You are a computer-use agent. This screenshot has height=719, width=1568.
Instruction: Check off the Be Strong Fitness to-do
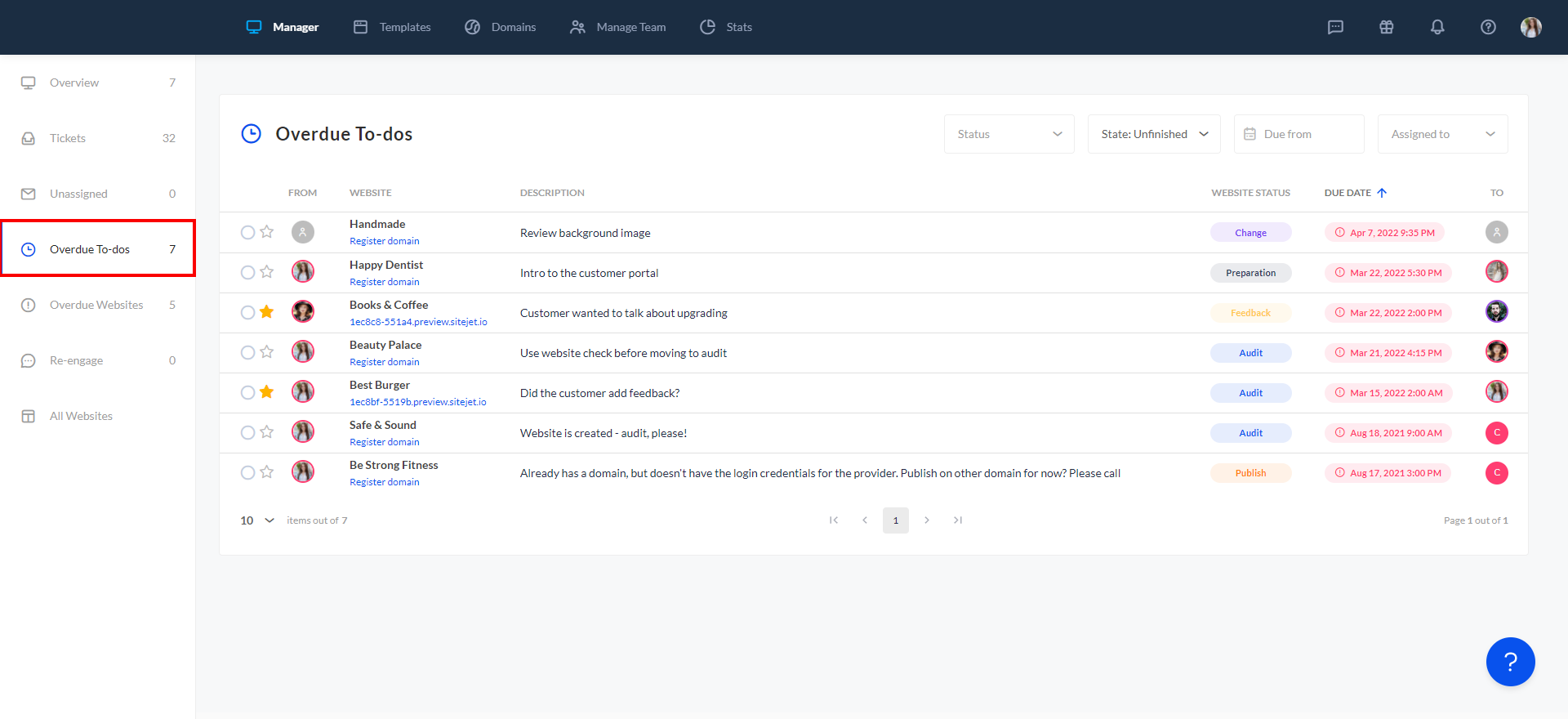click(247, 473)
